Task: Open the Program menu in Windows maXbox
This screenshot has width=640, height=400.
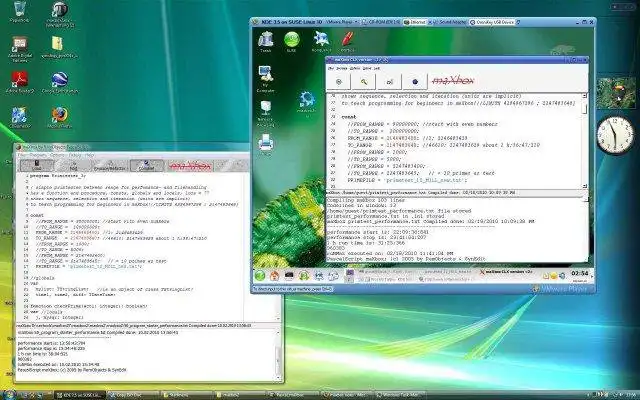Action: point(38,156)
